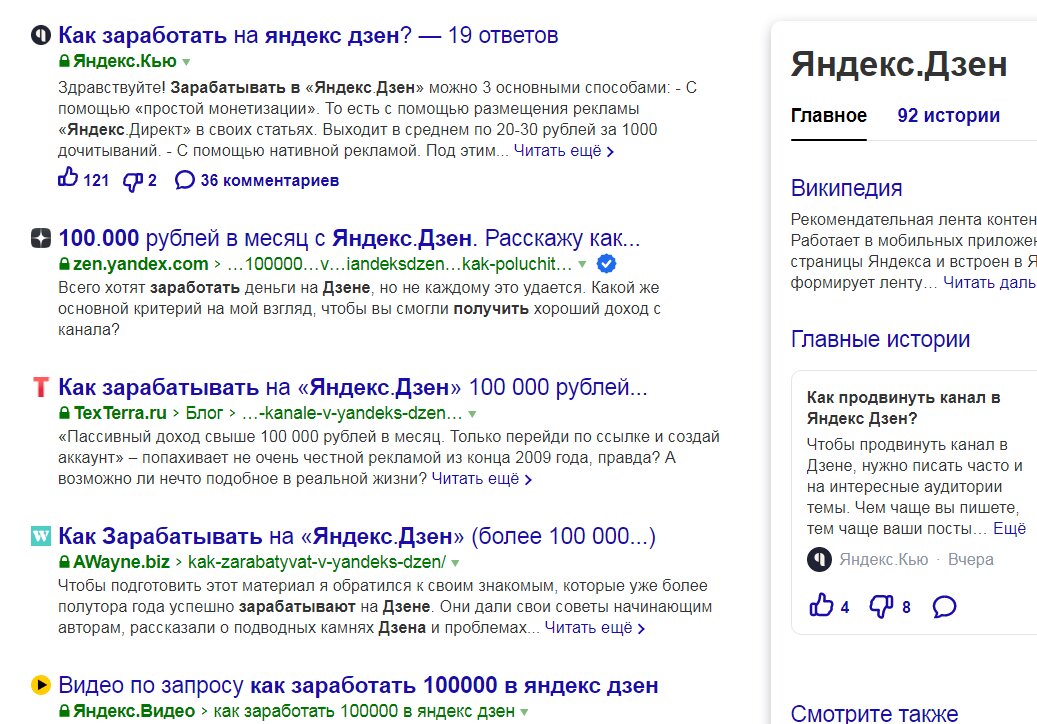Click the yellow play icon of the video result

point(41,685)
